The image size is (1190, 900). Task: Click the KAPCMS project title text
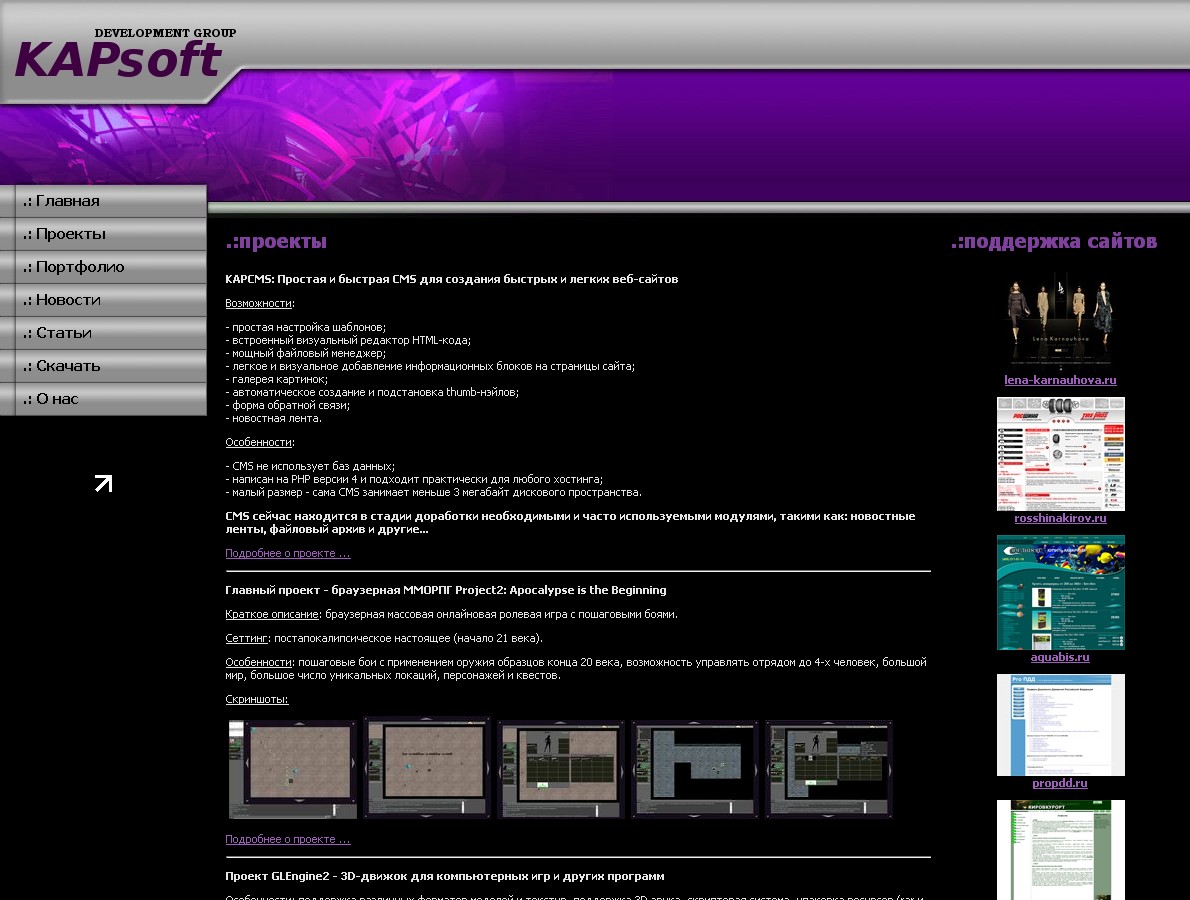point(452,279)
